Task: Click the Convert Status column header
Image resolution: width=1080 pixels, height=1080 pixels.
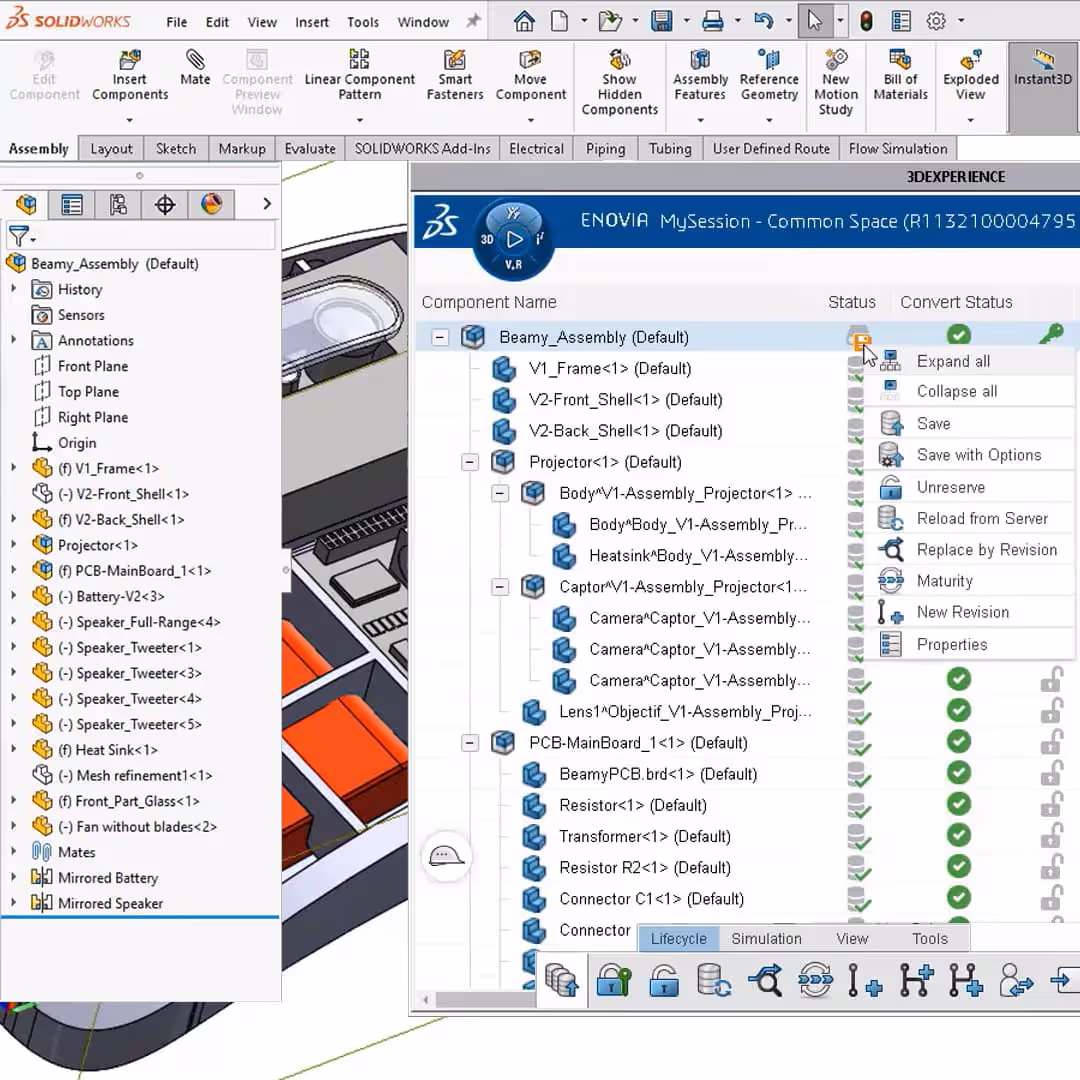Action: [x=956, y=302]
